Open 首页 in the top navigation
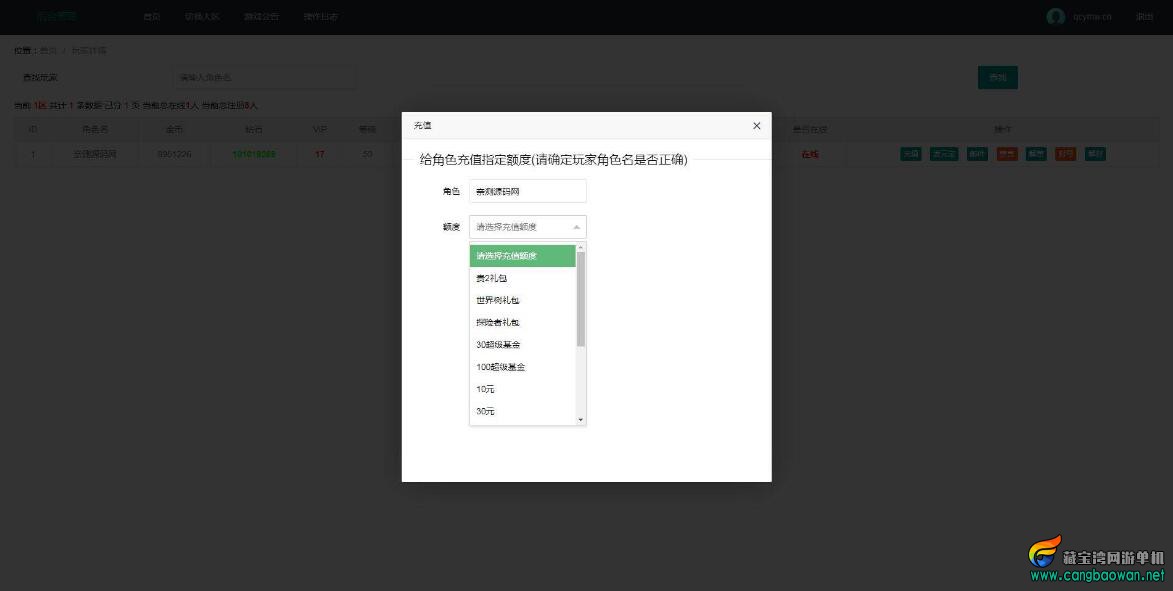The height and width of the screenshot is (591, 1173). tap(152, 16)
